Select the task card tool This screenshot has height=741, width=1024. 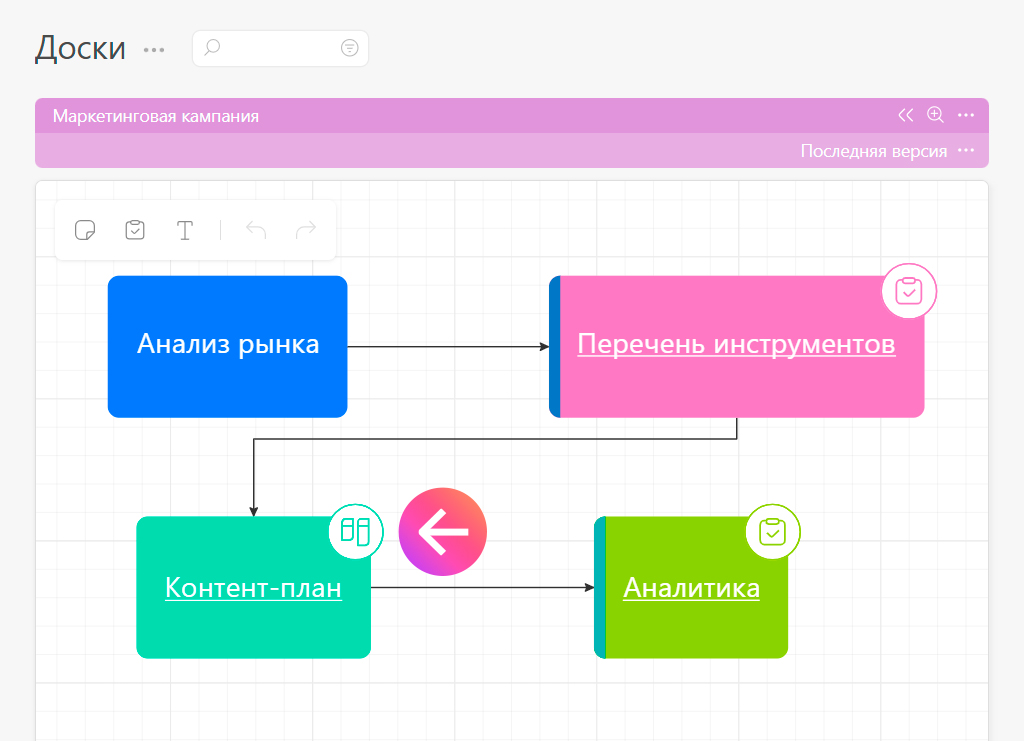135,230
